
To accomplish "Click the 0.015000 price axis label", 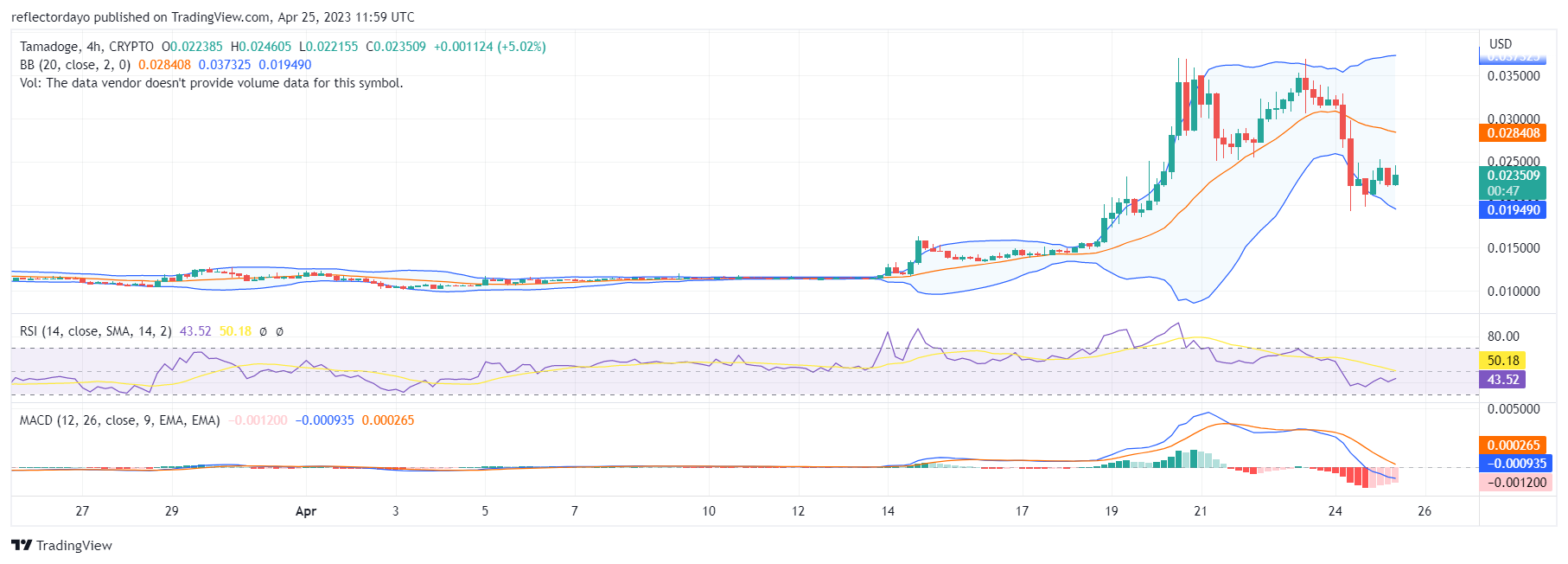I will pyautogui.click(x=1514, y=248).
